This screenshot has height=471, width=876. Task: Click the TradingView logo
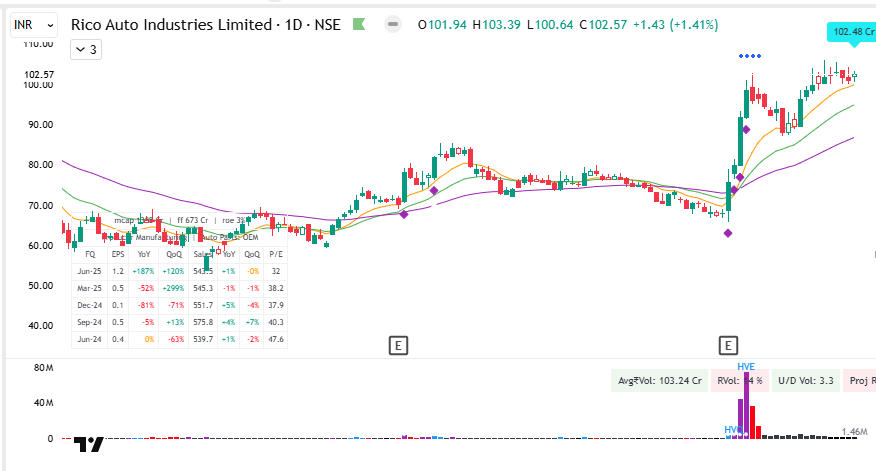(x=89, y=445)
